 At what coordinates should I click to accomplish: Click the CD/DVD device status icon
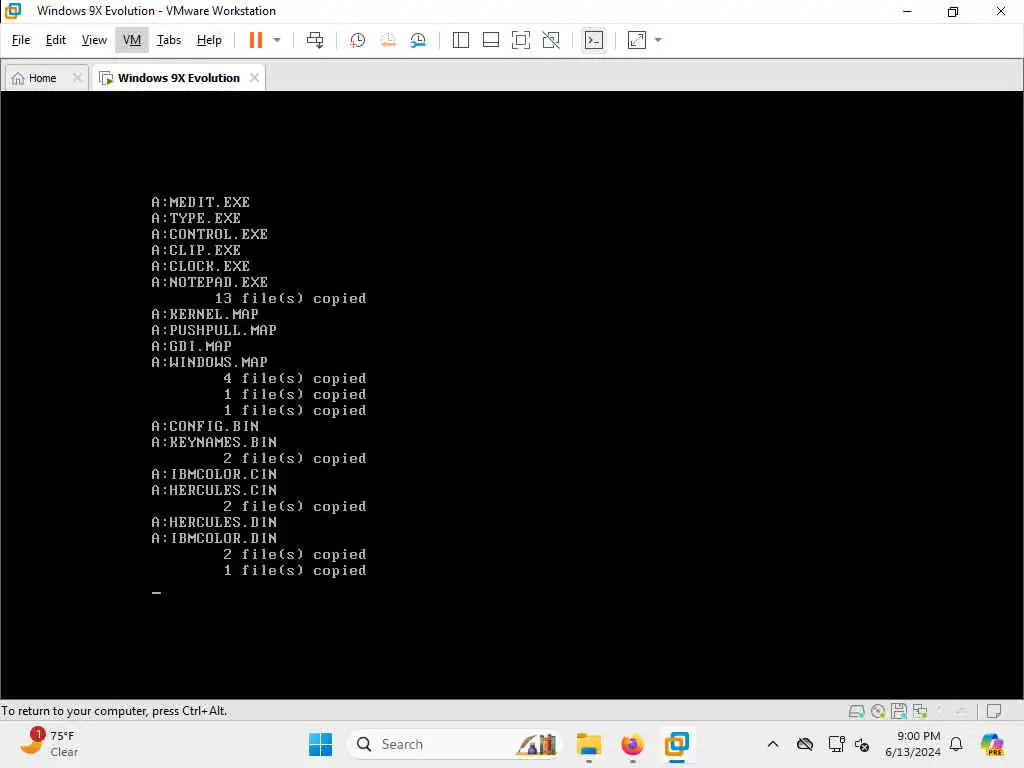pos(878,711)
